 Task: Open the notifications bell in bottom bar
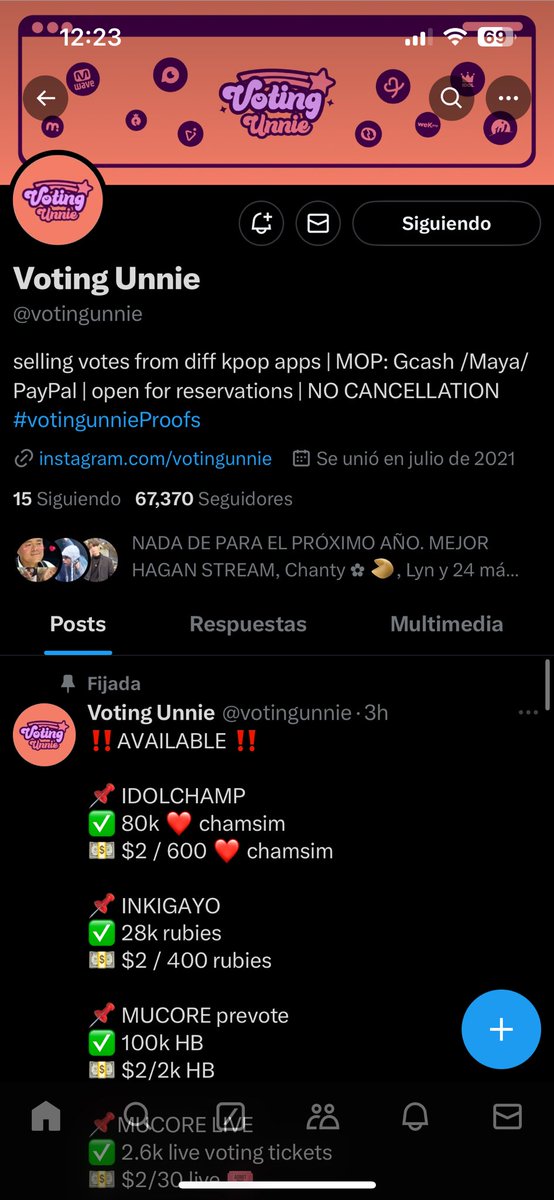pos(416,1116)
